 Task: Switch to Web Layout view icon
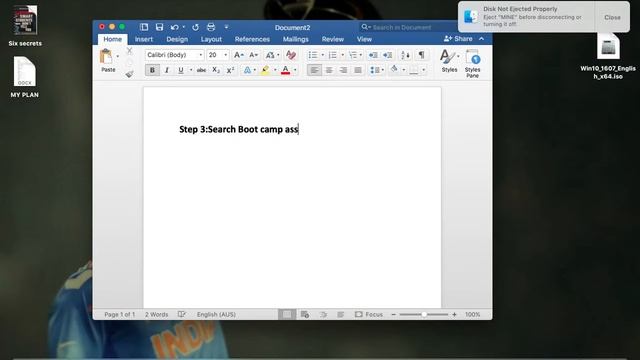click(x=305, y=314)
